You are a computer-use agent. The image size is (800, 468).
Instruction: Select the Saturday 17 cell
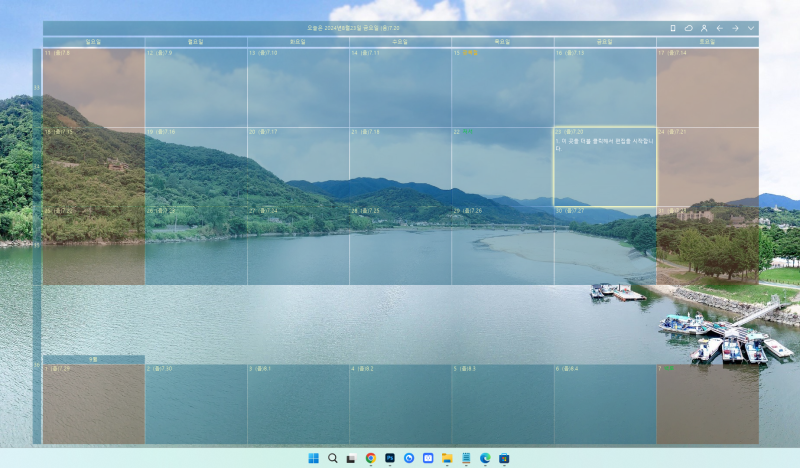[708, 88]
